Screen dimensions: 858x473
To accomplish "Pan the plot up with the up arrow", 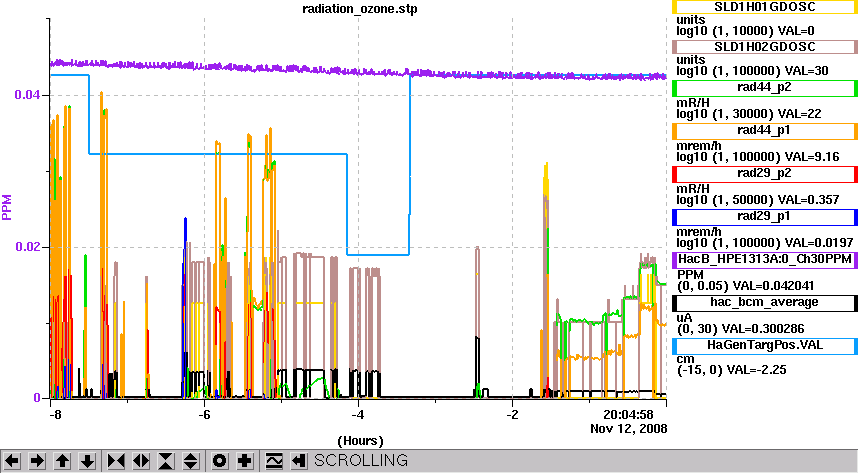I will coord(62,461).
